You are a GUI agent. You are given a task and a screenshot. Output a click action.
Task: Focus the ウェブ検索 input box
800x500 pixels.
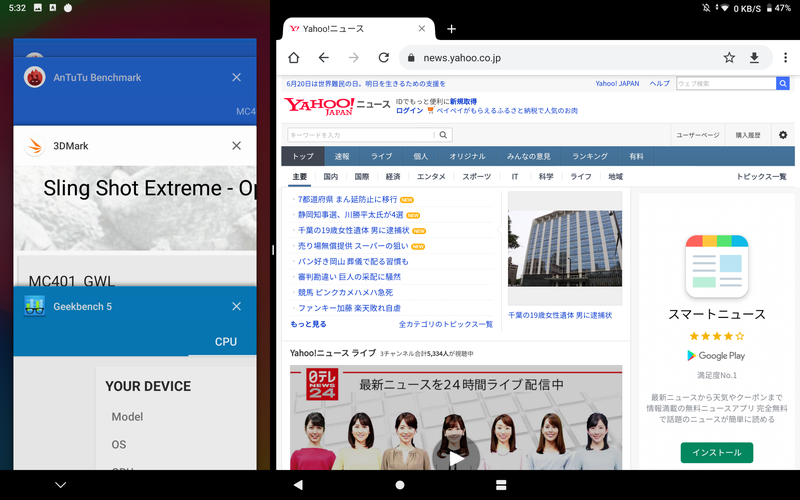click(726, 83)
